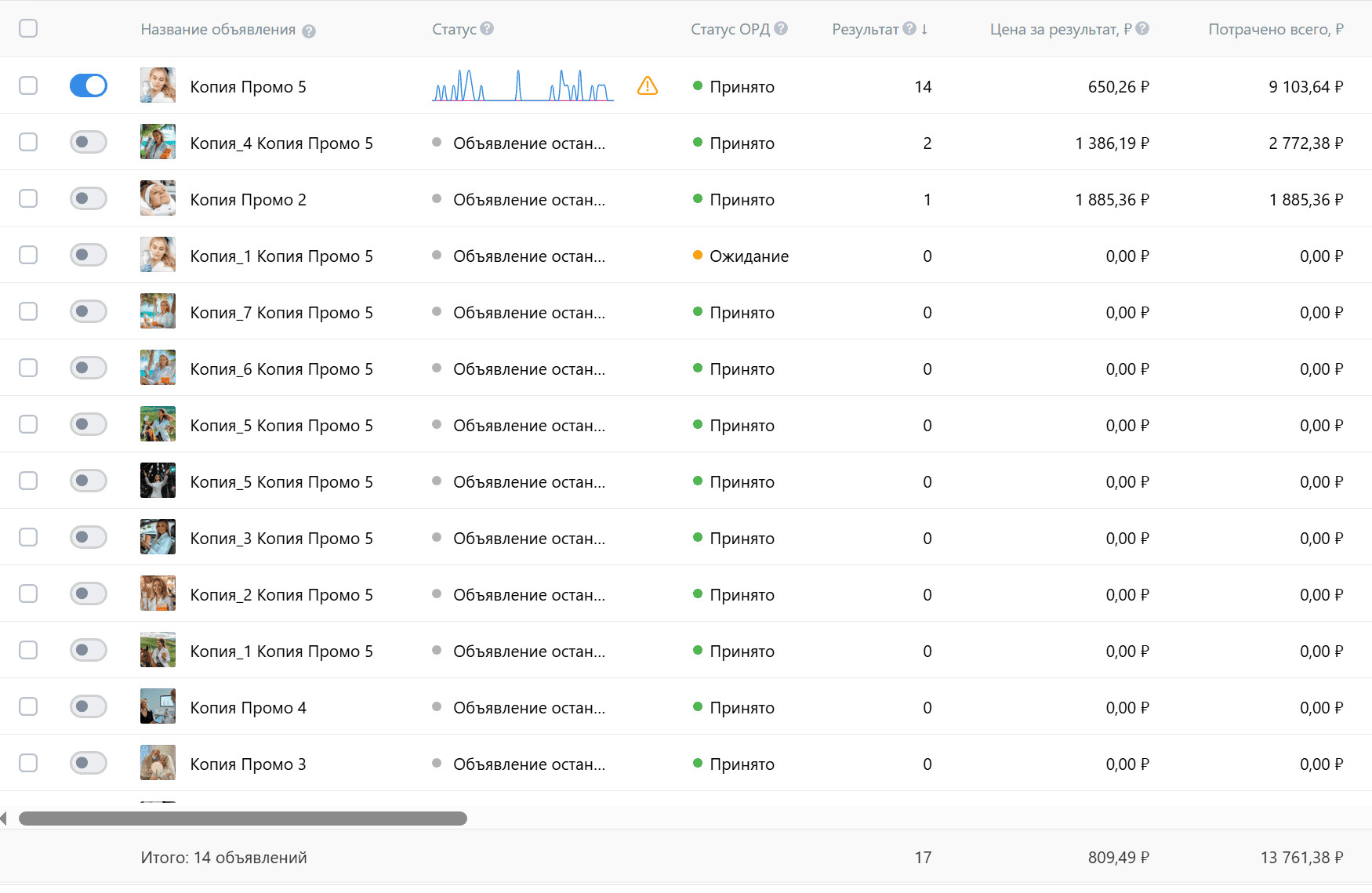Check the row checkbox for Копия Промо 3

[x=28, y=763]
